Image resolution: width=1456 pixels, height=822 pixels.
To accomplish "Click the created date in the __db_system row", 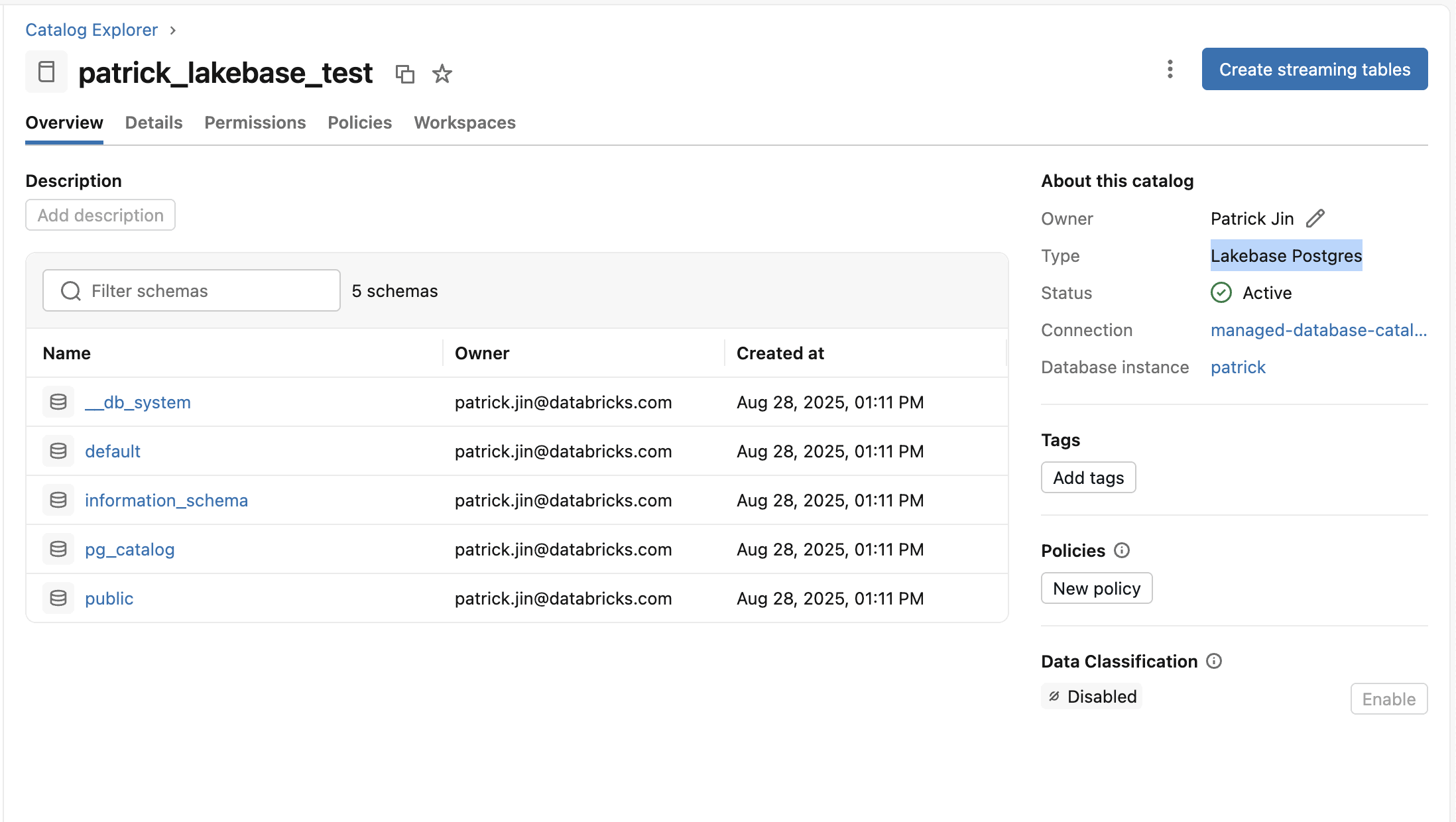I will pos(830,402).
